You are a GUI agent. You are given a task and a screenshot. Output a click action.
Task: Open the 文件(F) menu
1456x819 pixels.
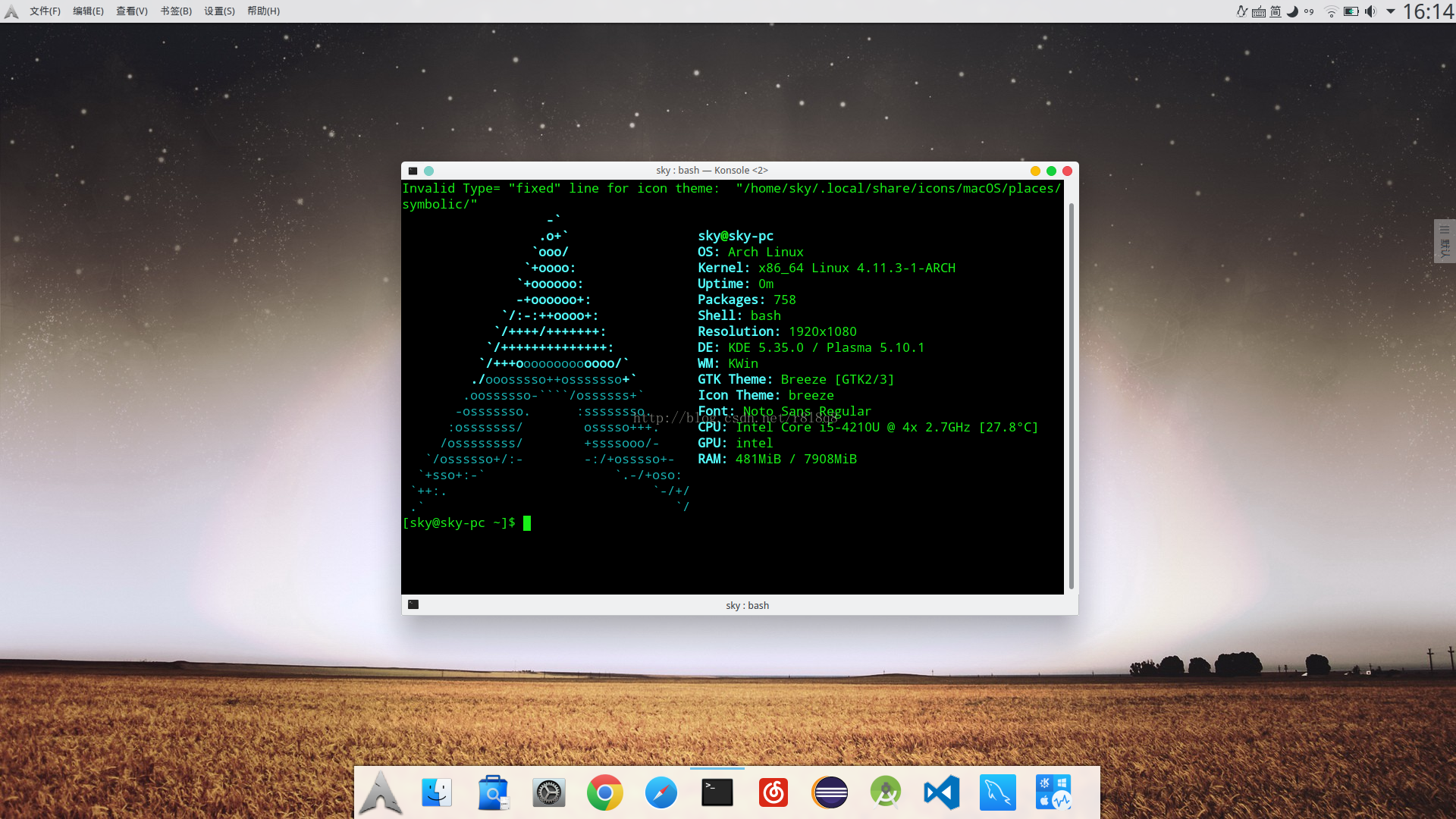(45, 11)
